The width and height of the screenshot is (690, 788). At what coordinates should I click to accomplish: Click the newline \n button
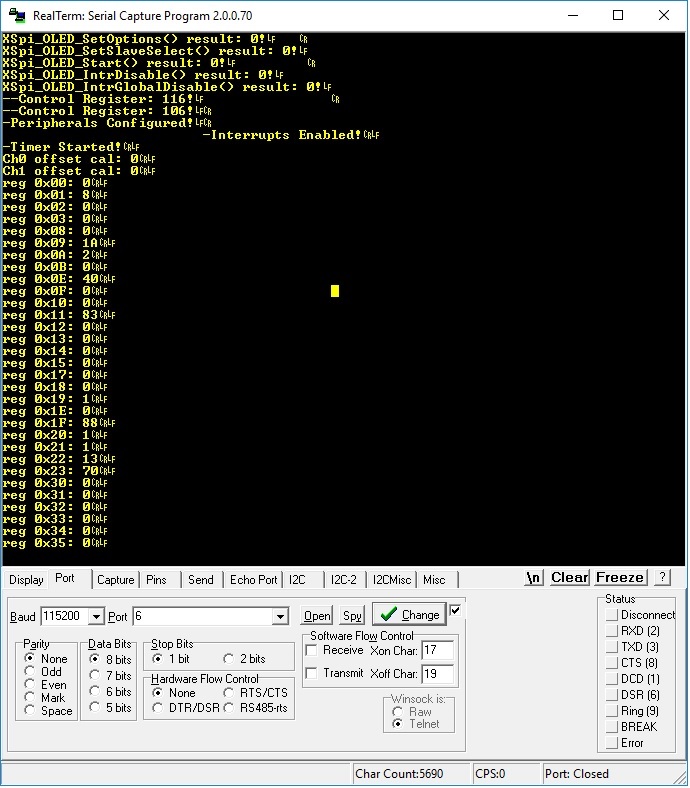click(533, 578)
